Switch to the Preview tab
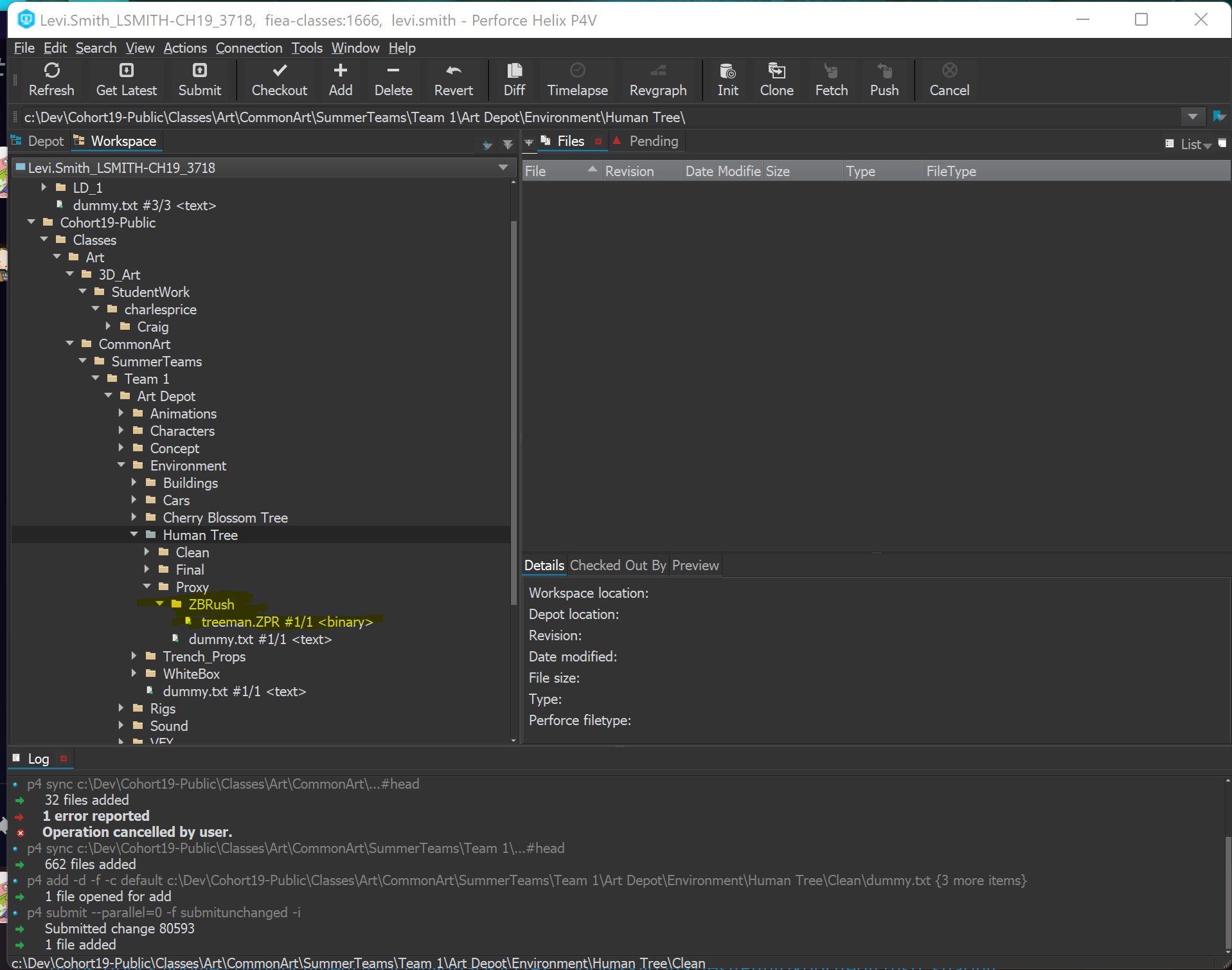 click(x=695, y=566)
